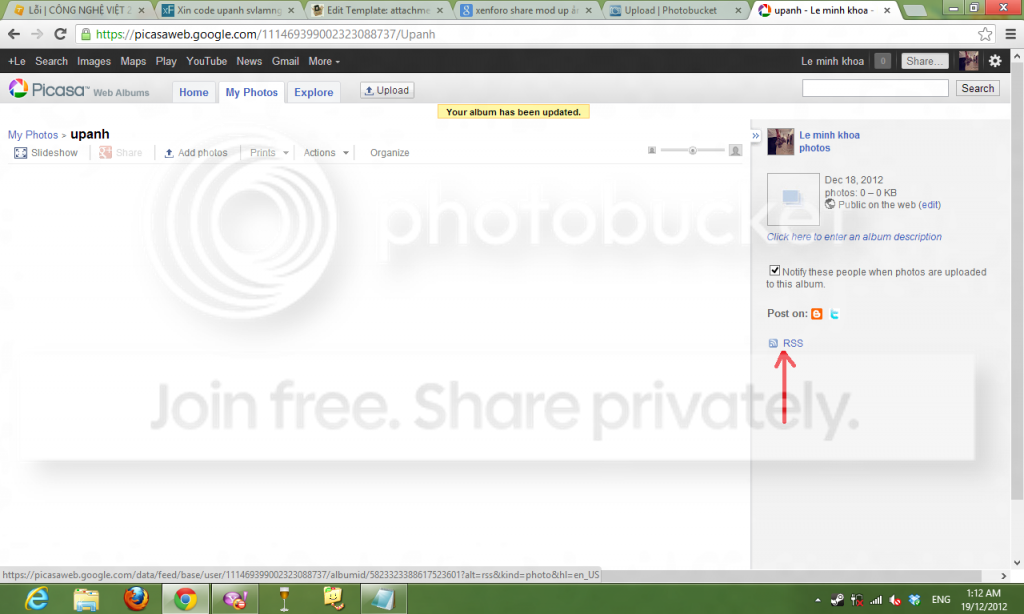Switch to the Xin code upanh browser tab

229,10
